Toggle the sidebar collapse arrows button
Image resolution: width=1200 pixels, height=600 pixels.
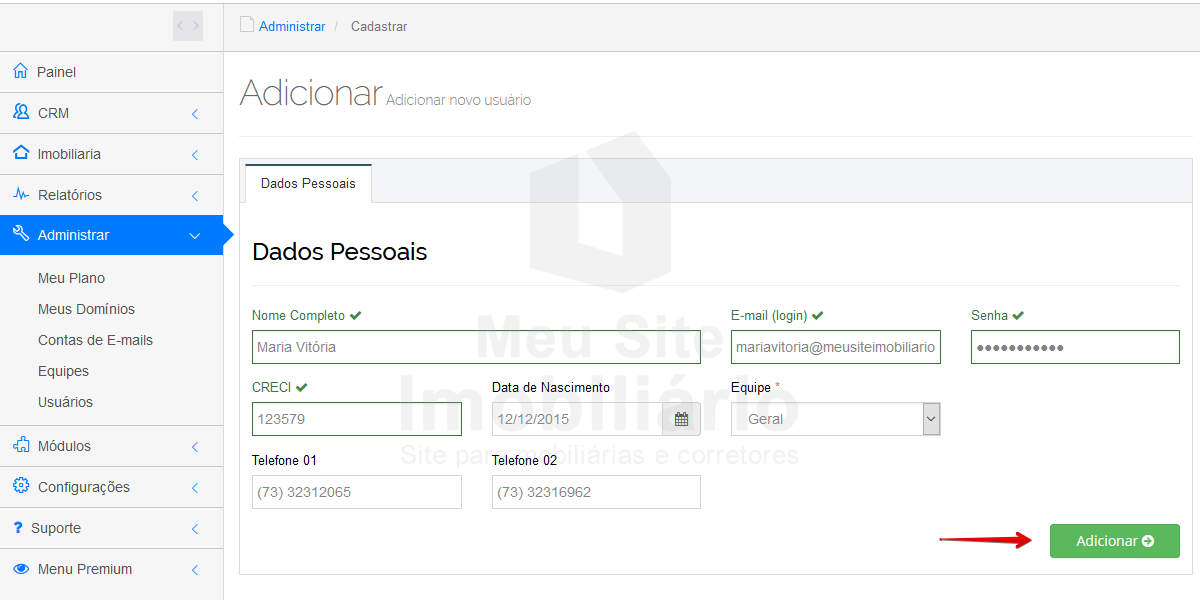[x=187, y=26]
